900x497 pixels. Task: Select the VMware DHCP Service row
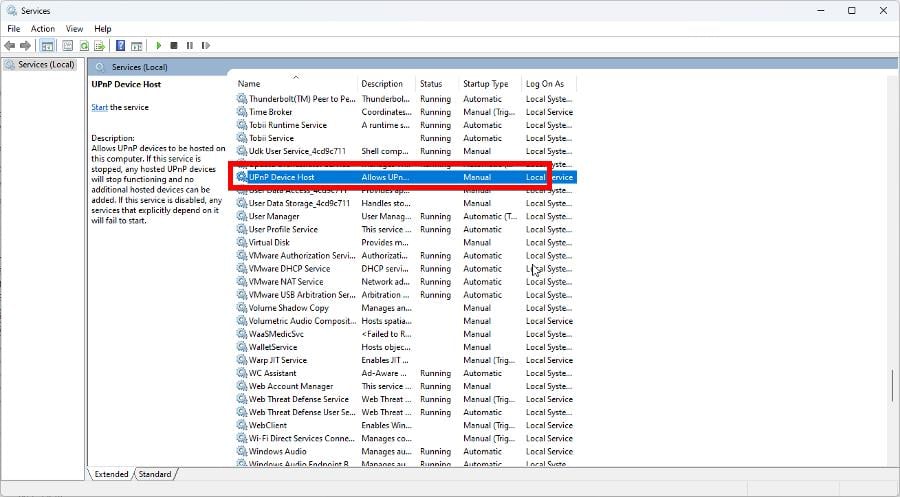click(x=405, y=269)
